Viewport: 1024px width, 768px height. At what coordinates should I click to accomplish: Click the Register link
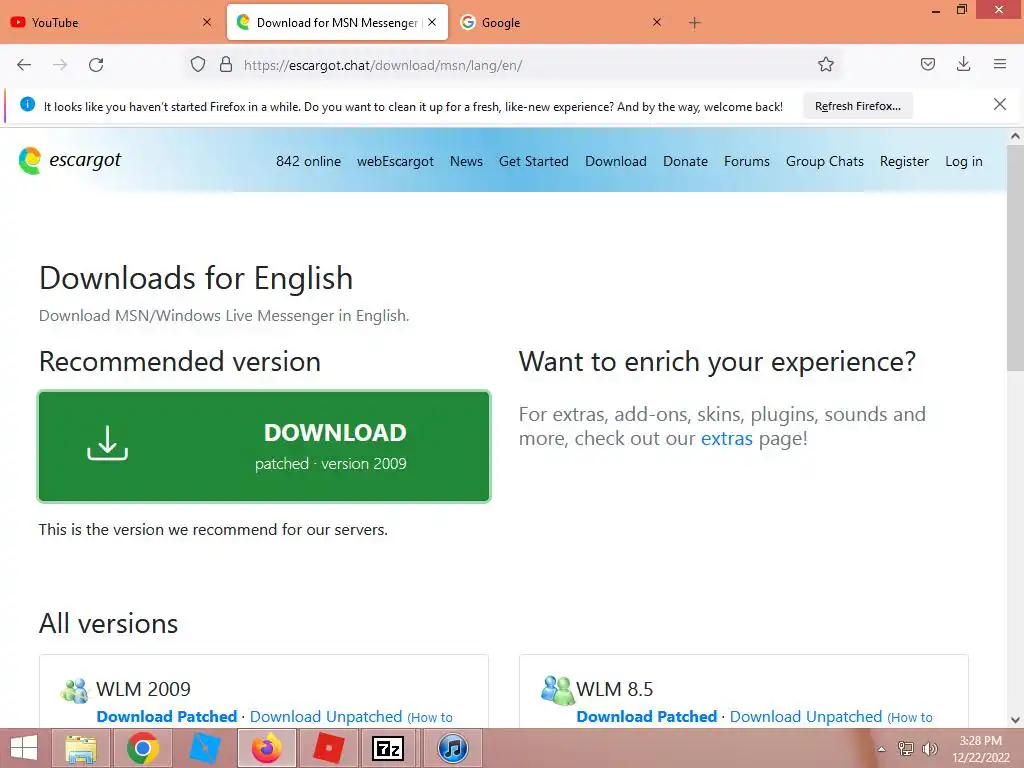[x=904, y=161]
